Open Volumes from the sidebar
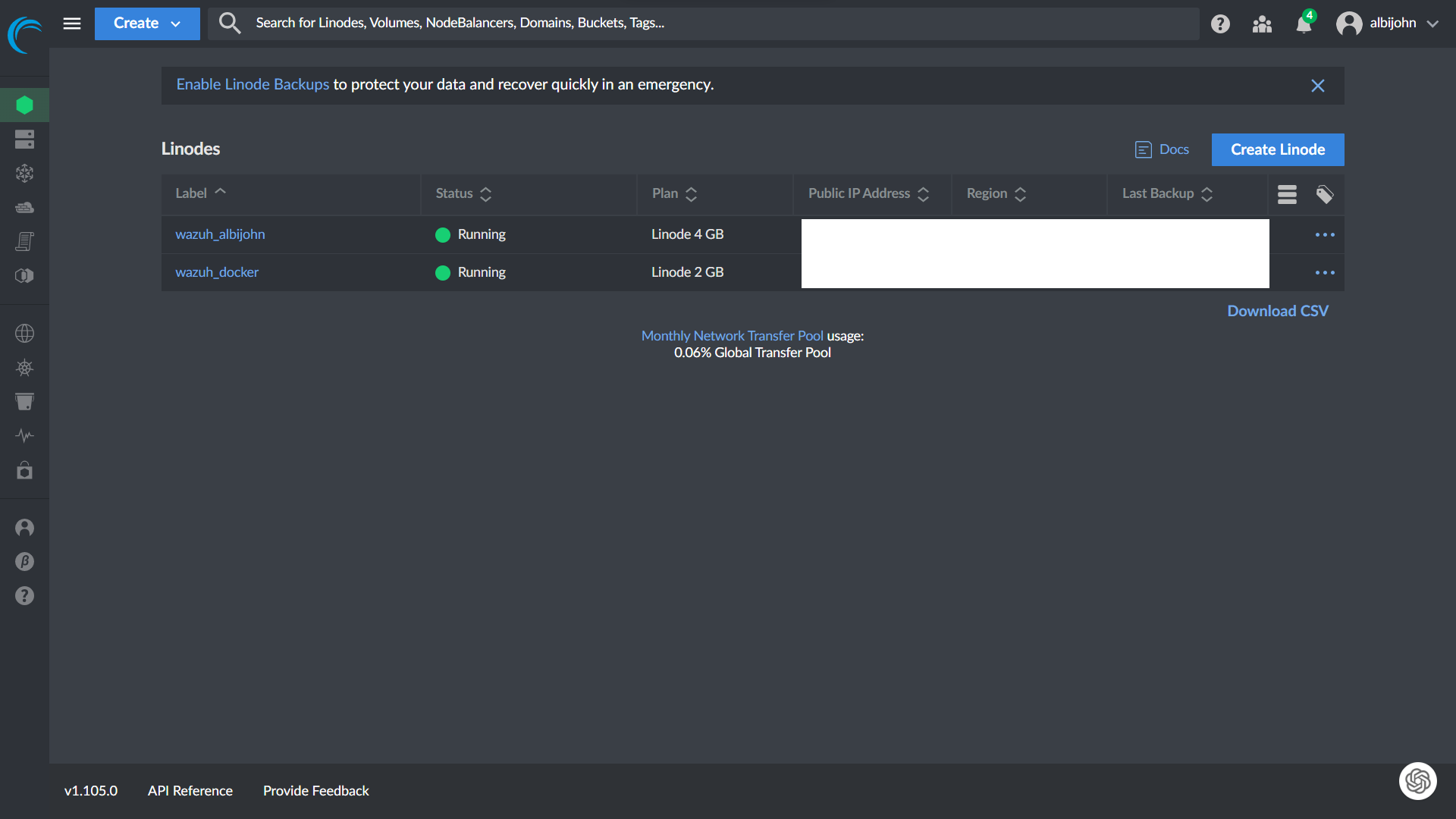 pyautogui.click(x=25, y=140)
